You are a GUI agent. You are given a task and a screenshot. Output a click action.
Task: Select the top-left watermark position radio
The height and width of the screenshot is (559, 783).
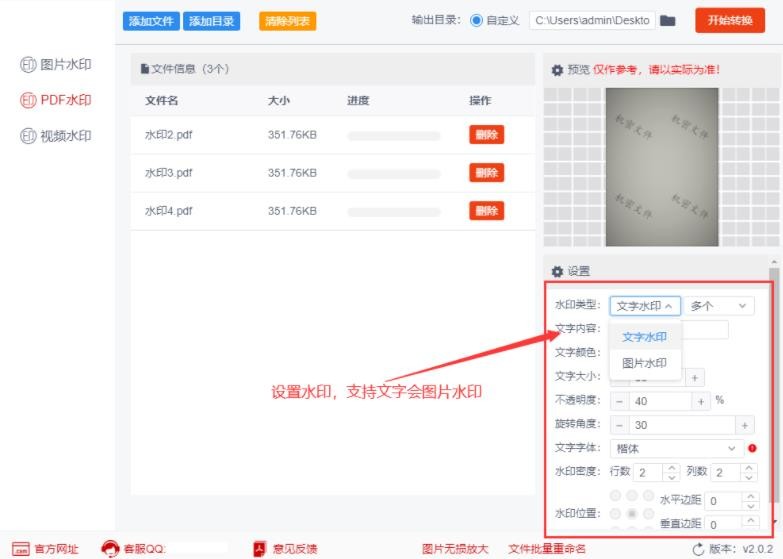[x=615, y=496]
